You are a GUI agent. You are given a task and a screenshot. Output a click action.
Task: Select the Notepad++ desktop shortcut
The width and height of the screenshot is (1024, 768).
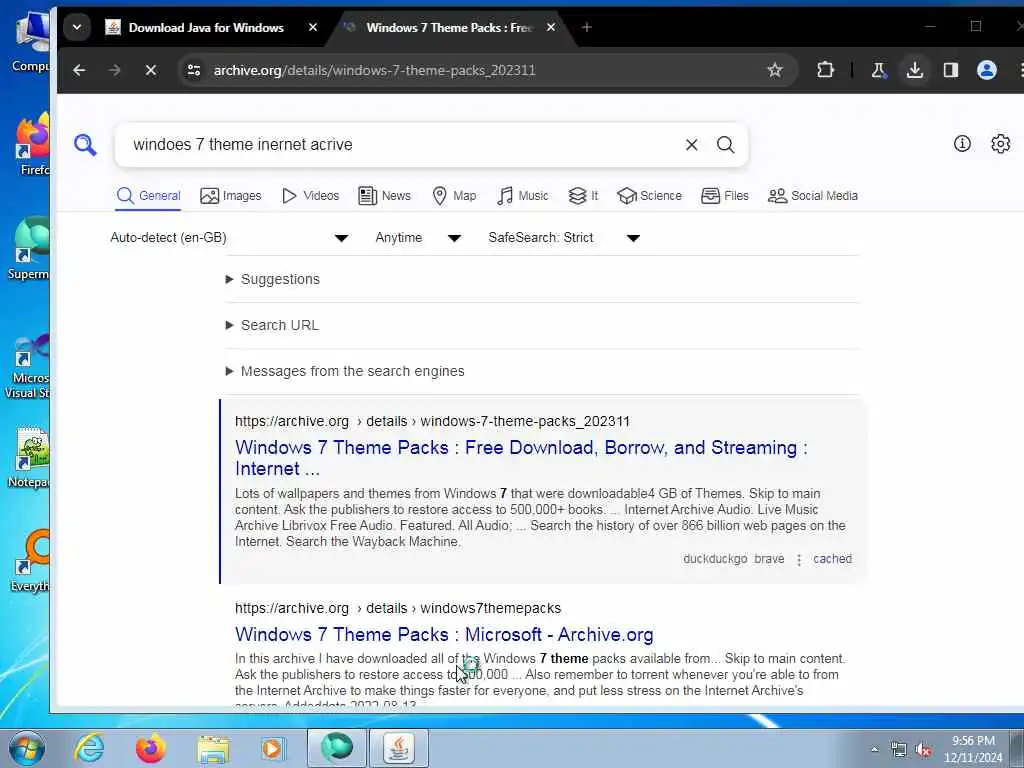click(x=29, y=458)
